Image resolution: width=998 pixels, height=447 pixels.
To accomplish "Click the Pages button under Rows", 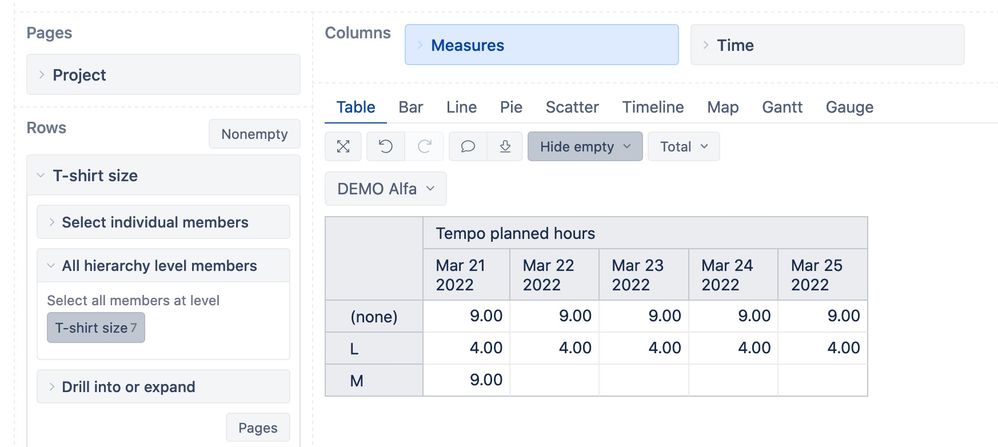I will 258,427.
